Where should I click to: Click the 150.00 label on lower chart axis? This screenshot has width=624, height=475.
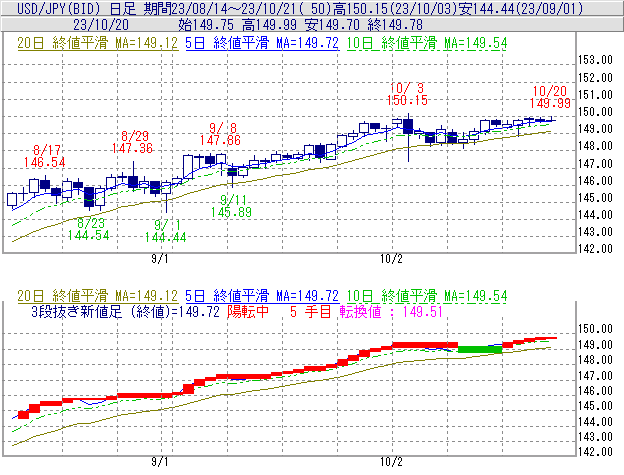595,329
